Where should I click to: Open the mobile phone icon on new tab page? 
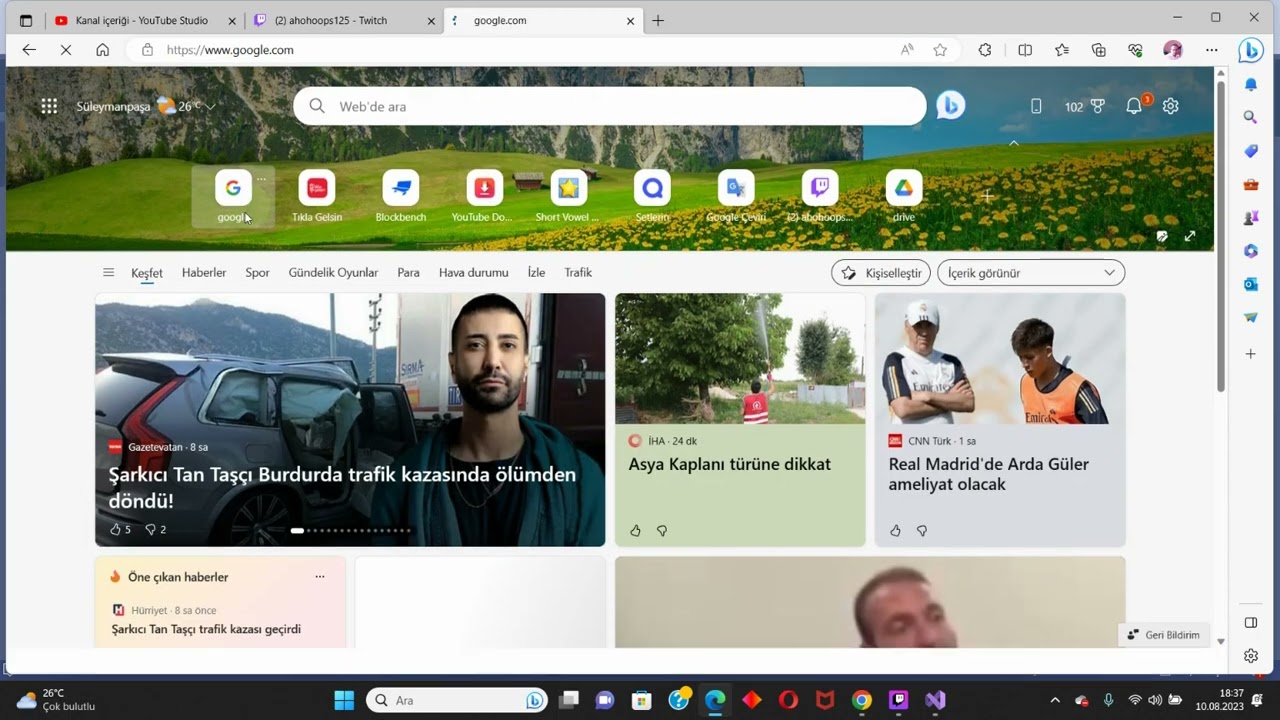point(1036,106)
